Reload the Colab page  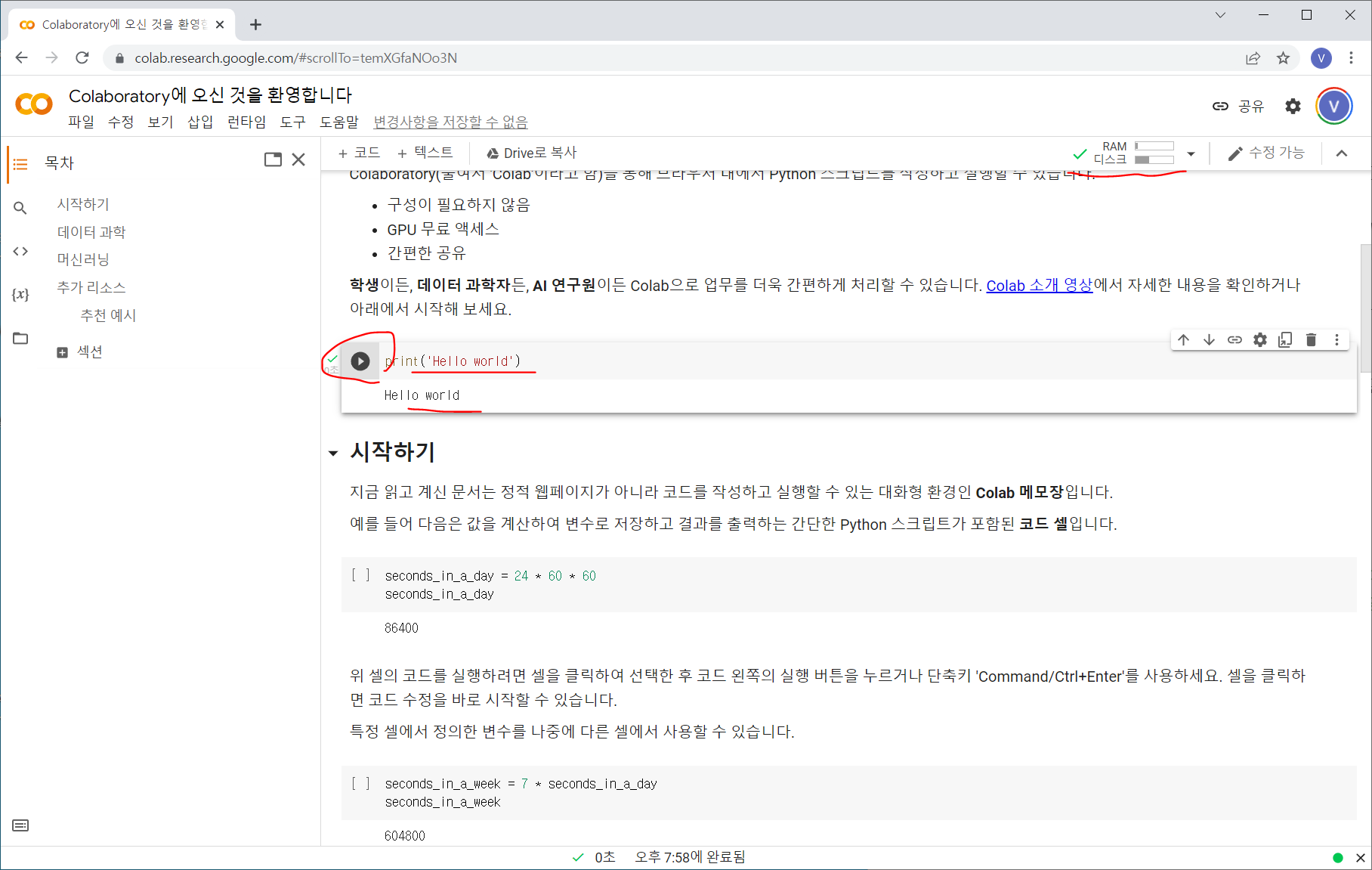point(82,58)
